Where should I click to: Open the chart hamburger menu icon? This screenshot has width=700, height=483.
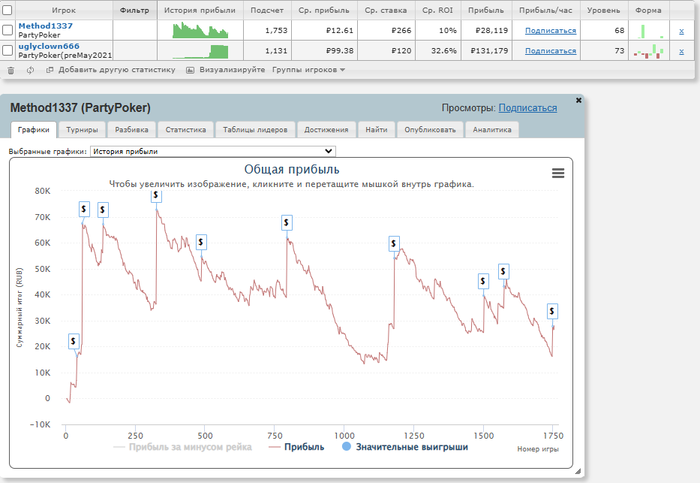click(x=558, y=173)
